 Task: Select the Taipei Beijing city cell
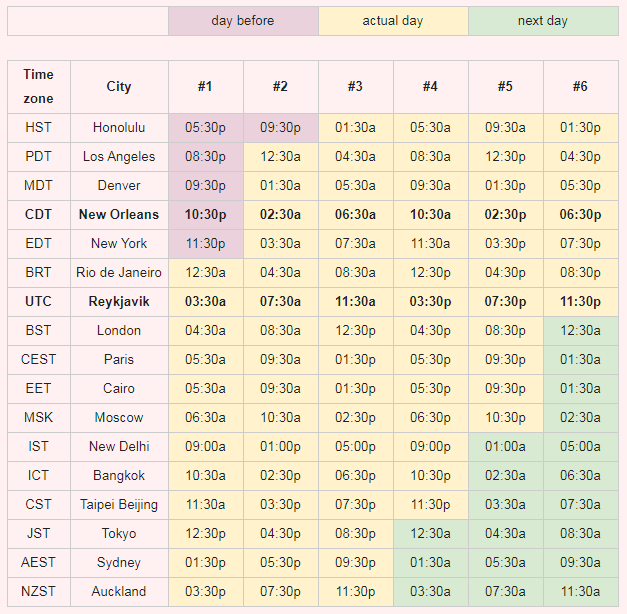pyautogui.click(x=119, y=505)
